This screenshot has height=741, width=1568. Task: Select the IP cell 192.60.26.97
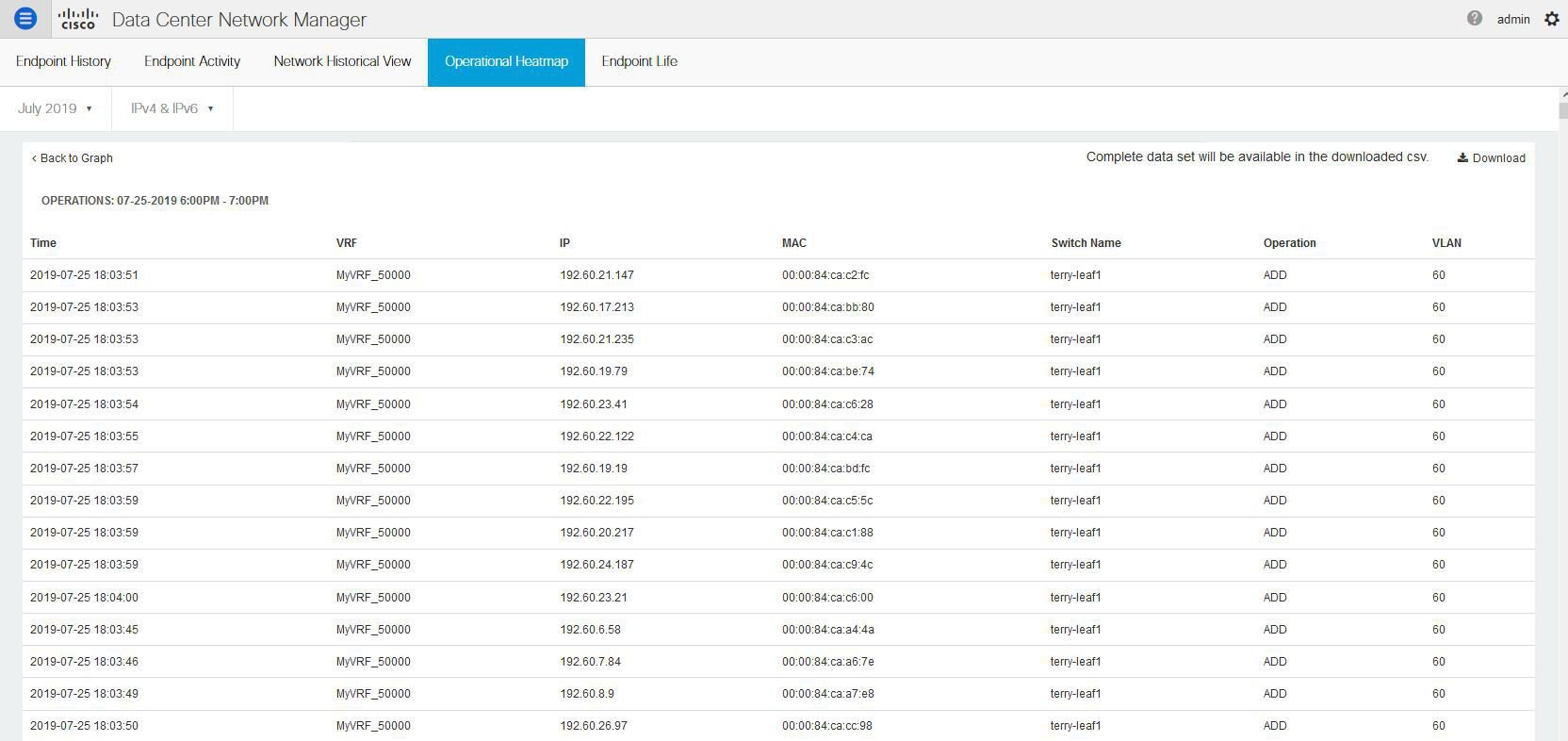pyautogui.click(x=594, y=726)
